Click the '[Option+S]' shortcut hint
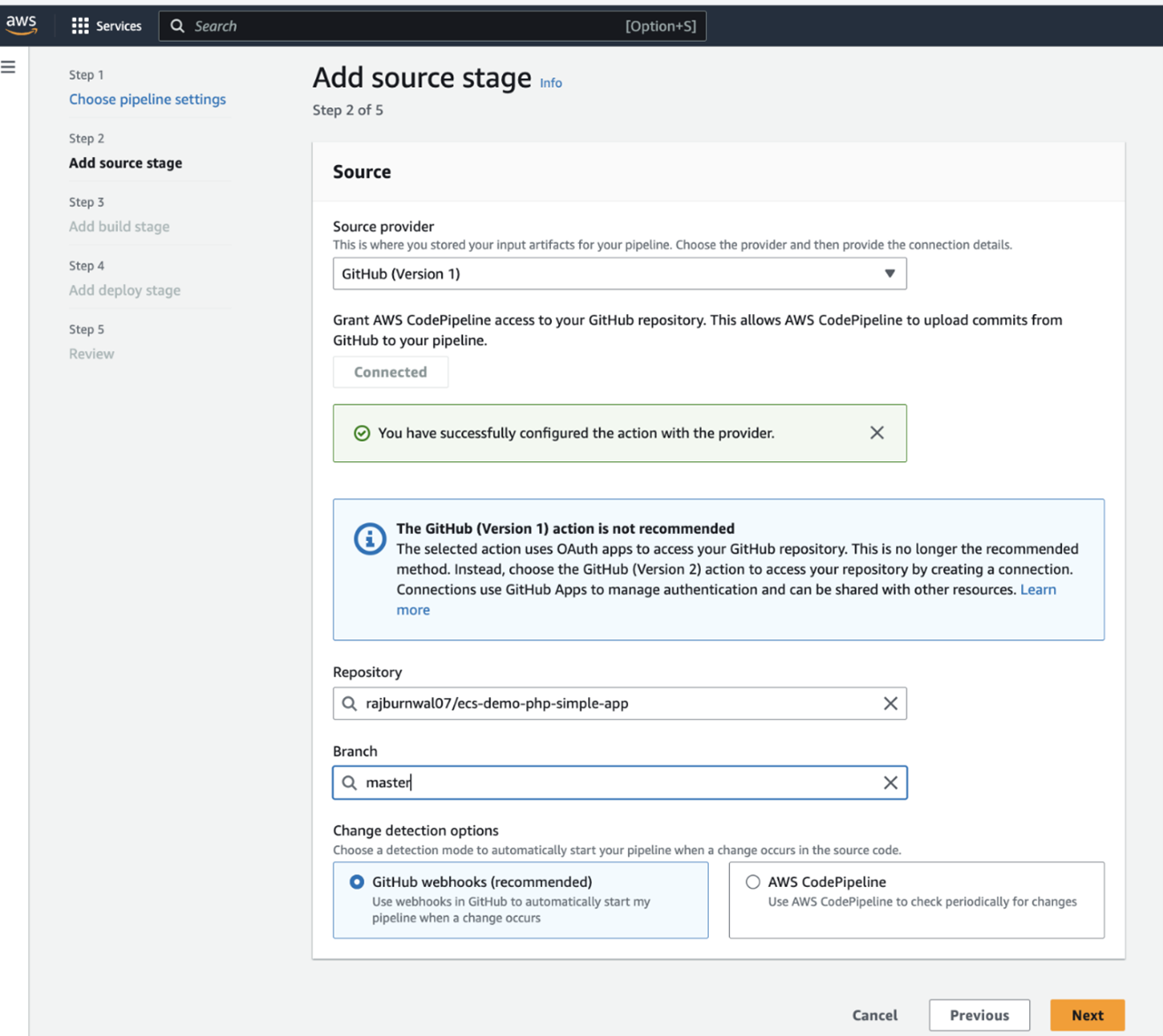1163x1036 pixels. tap(661, 26)
